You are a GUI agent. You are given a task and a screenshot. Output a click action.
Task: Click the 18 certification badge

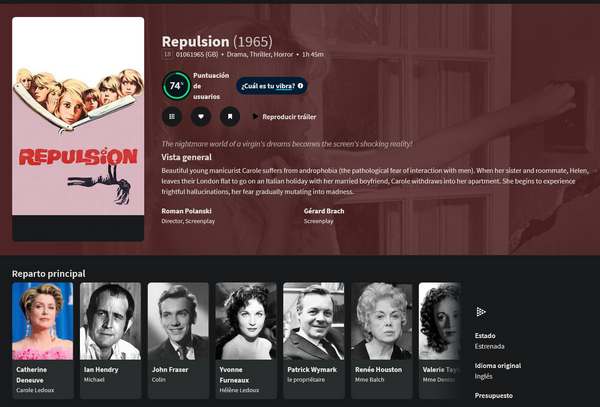(167, 54)
